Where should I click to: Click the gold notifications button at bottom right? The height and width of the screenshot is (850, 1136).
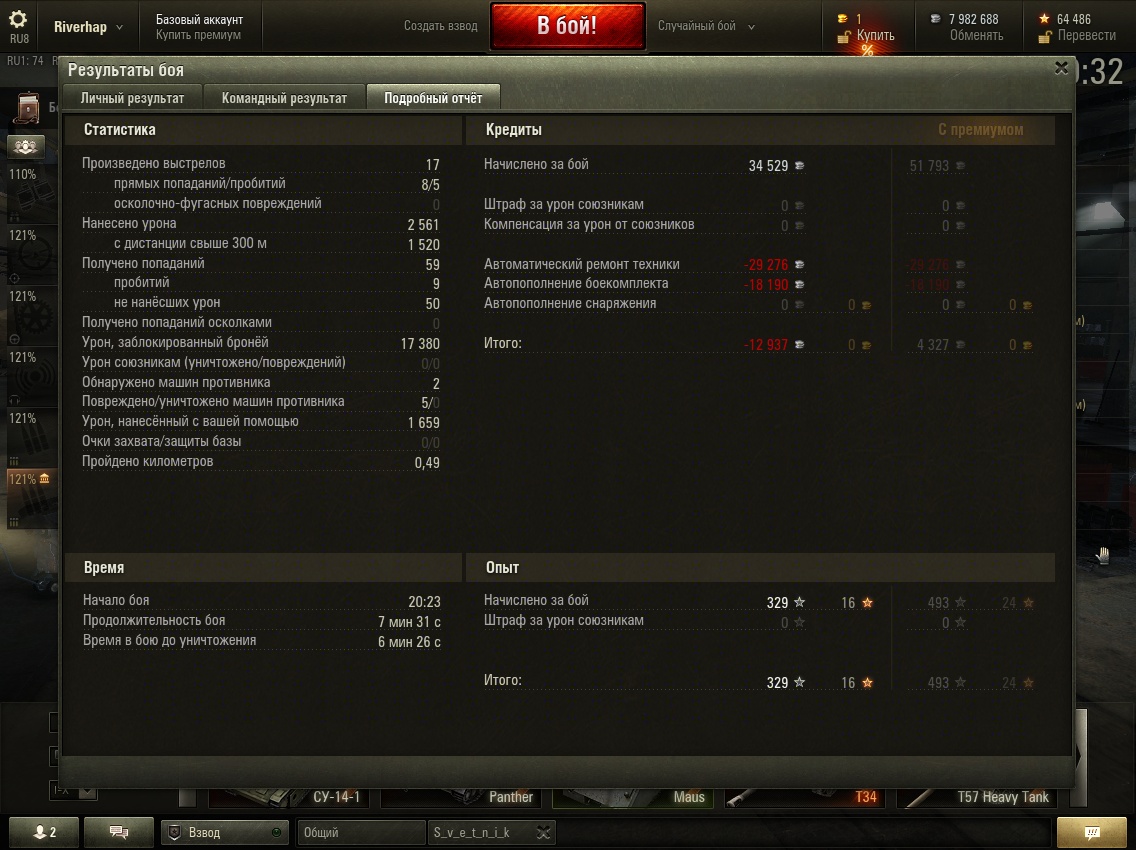coord(1091,833)
